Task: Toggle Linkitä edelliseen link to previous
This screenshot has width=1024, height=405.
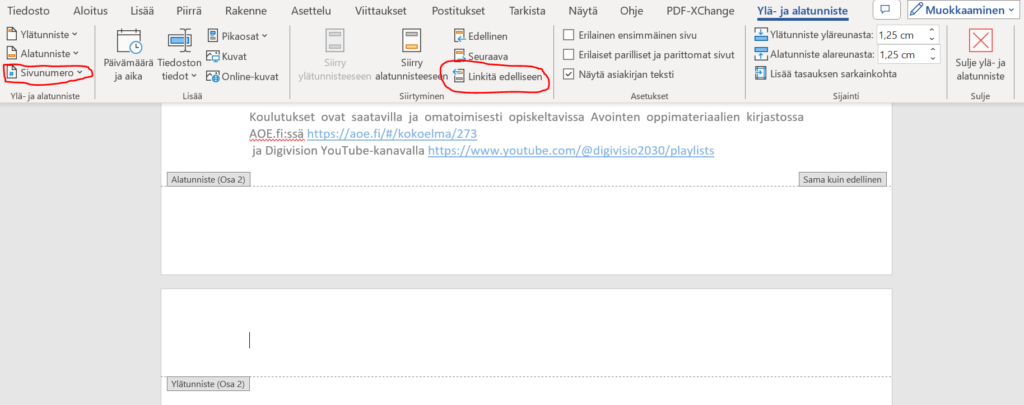Action: click(498, 76)
